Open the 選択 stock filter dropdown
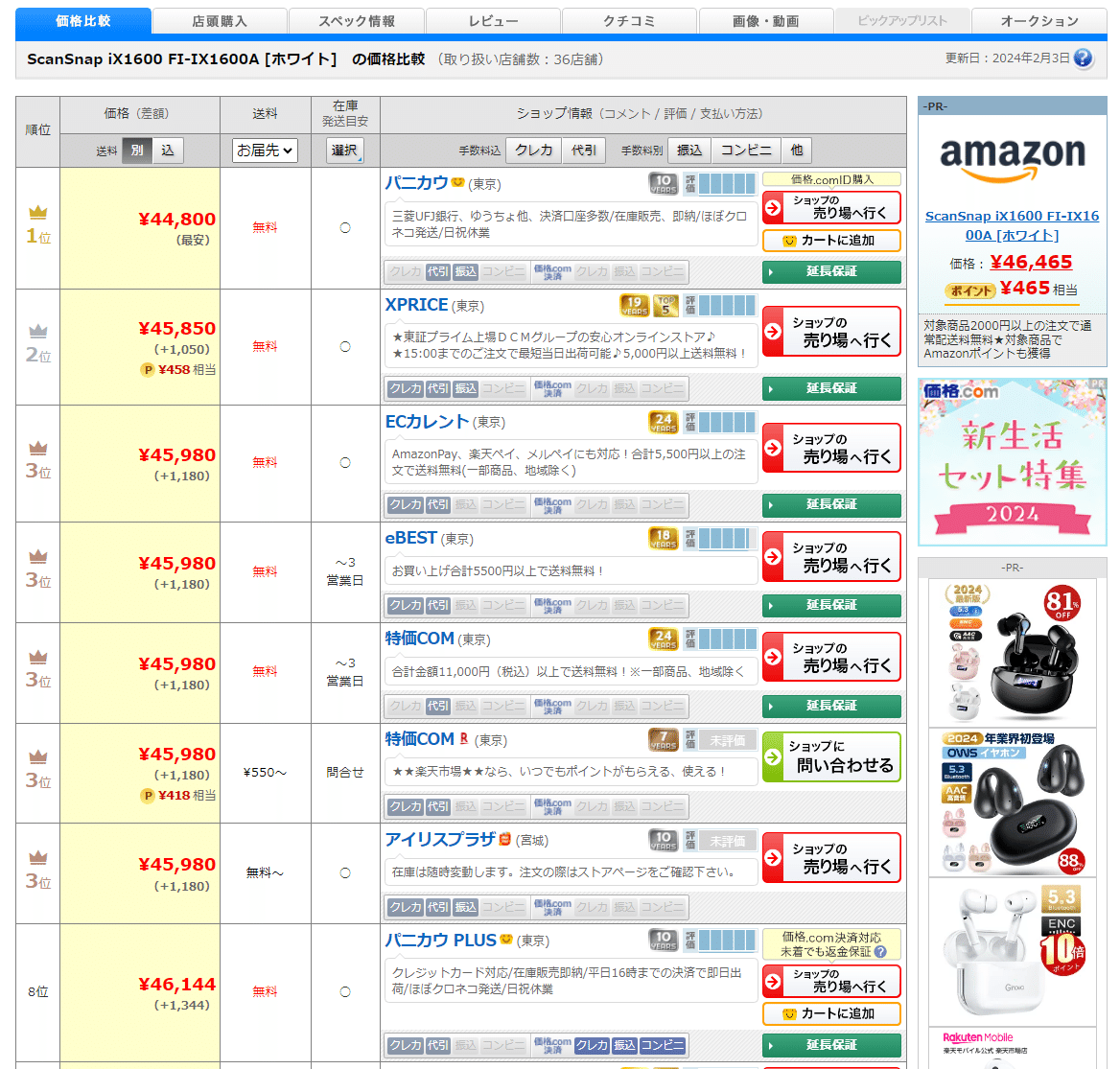Image resolution: width=1120 pixels, height=1069 pixels. (x=345, y=151)
